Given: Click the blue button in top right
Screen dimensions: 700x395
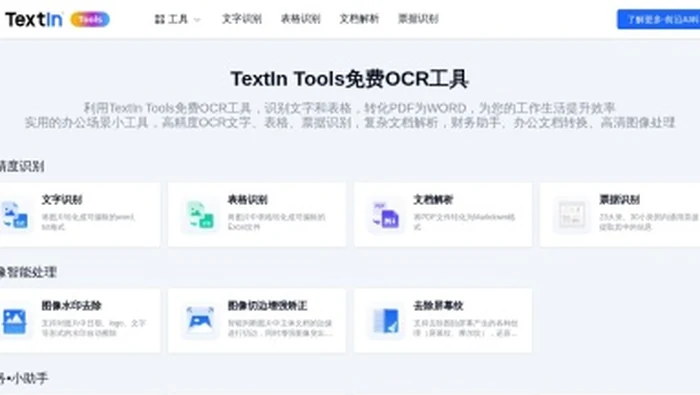Looking at the screenshot, I should point(658,19).
